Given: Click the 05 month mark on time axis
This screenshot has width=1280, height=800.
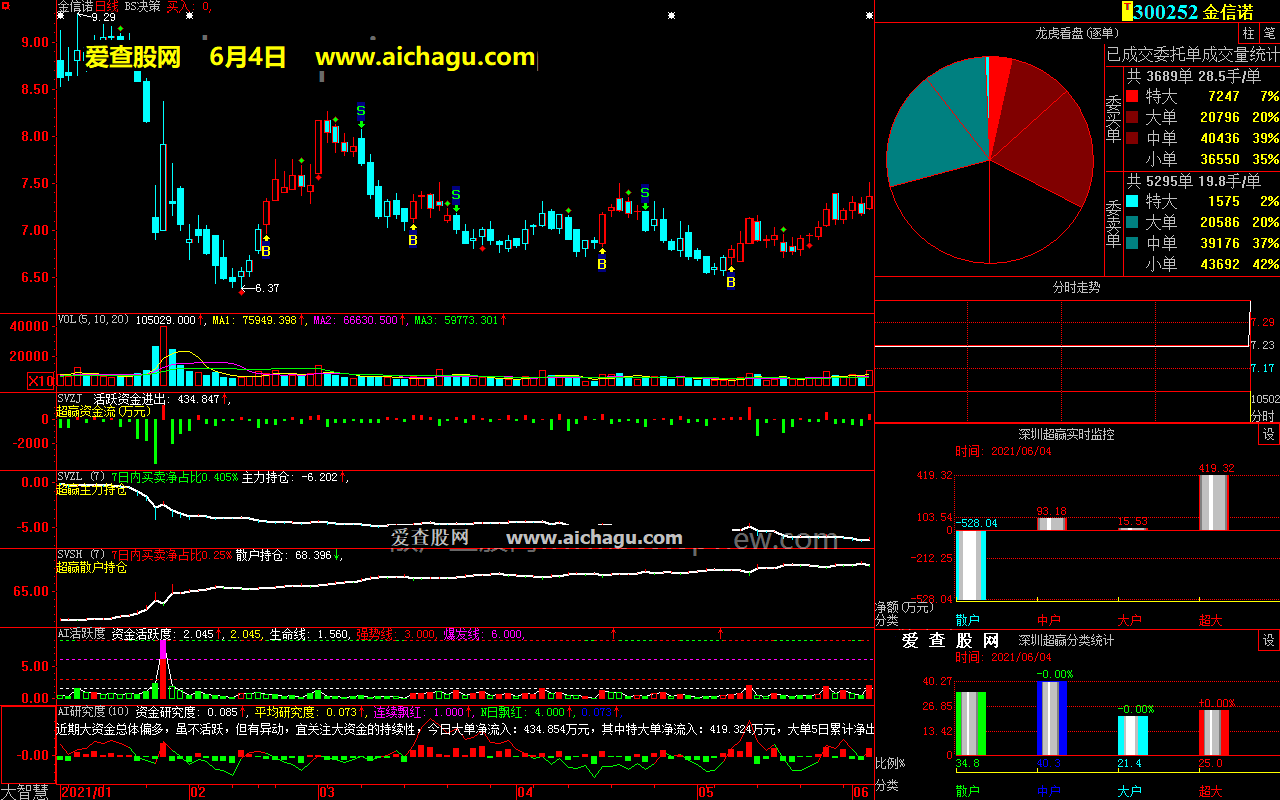Looking at the screenshot, I should click(706, 792).
